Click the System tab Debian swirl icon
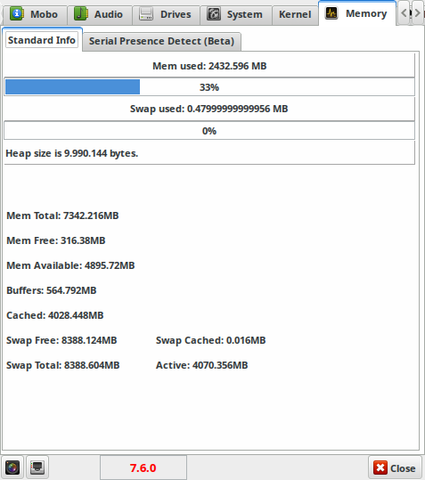Viewport: 425px width, 480px height. click(214, 14)
